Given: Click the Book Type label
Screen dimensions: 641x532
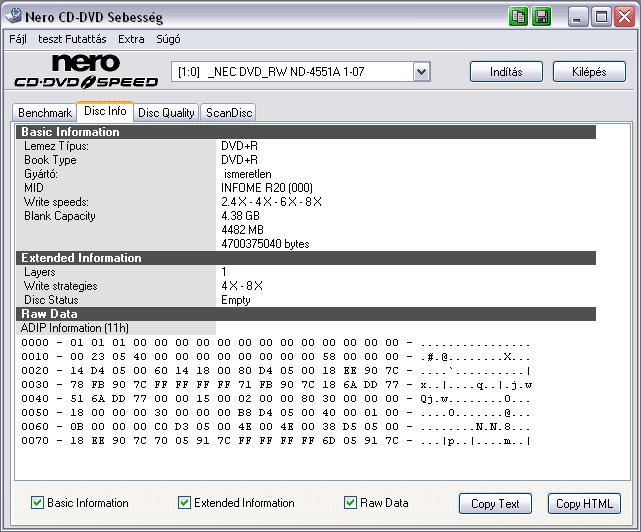Looking at the screenshot, I should [x=50, y=160].
